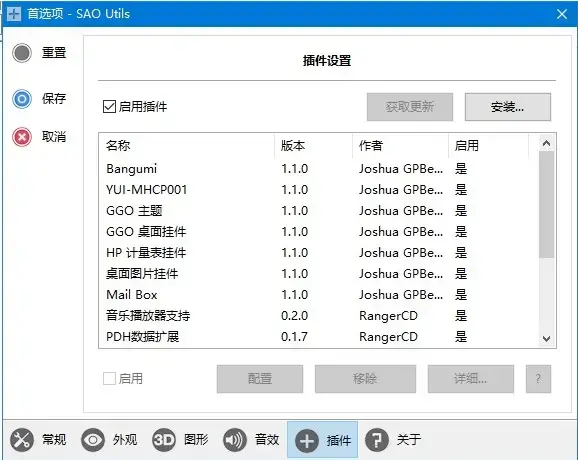The height and width of the screenshot is (460, 578).
Task: Switch to the 音效 tab label
Action: coord(267,440)
